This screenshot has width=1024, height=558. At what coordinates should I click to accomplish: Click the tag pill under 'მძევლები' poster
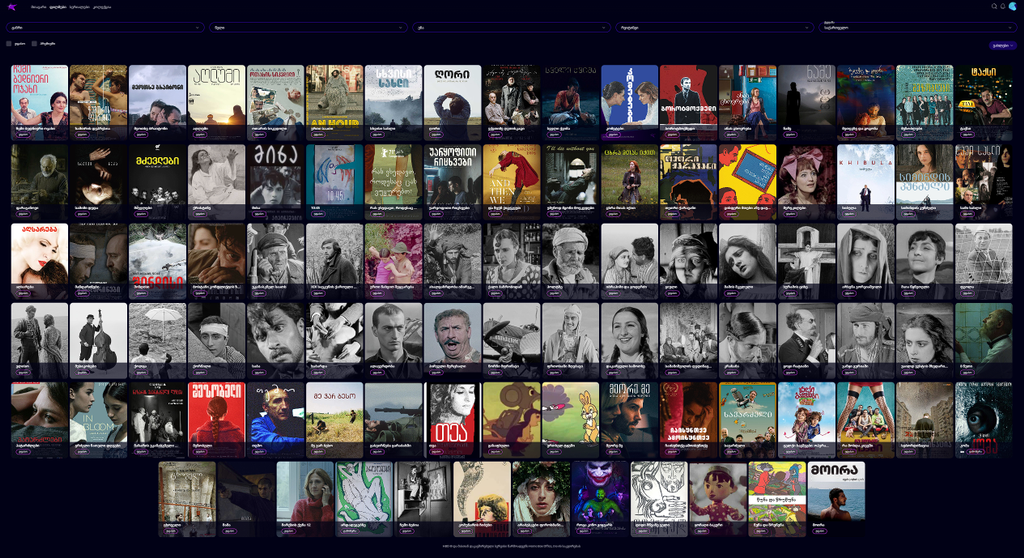pyautogui.click(x=141, y=214)
